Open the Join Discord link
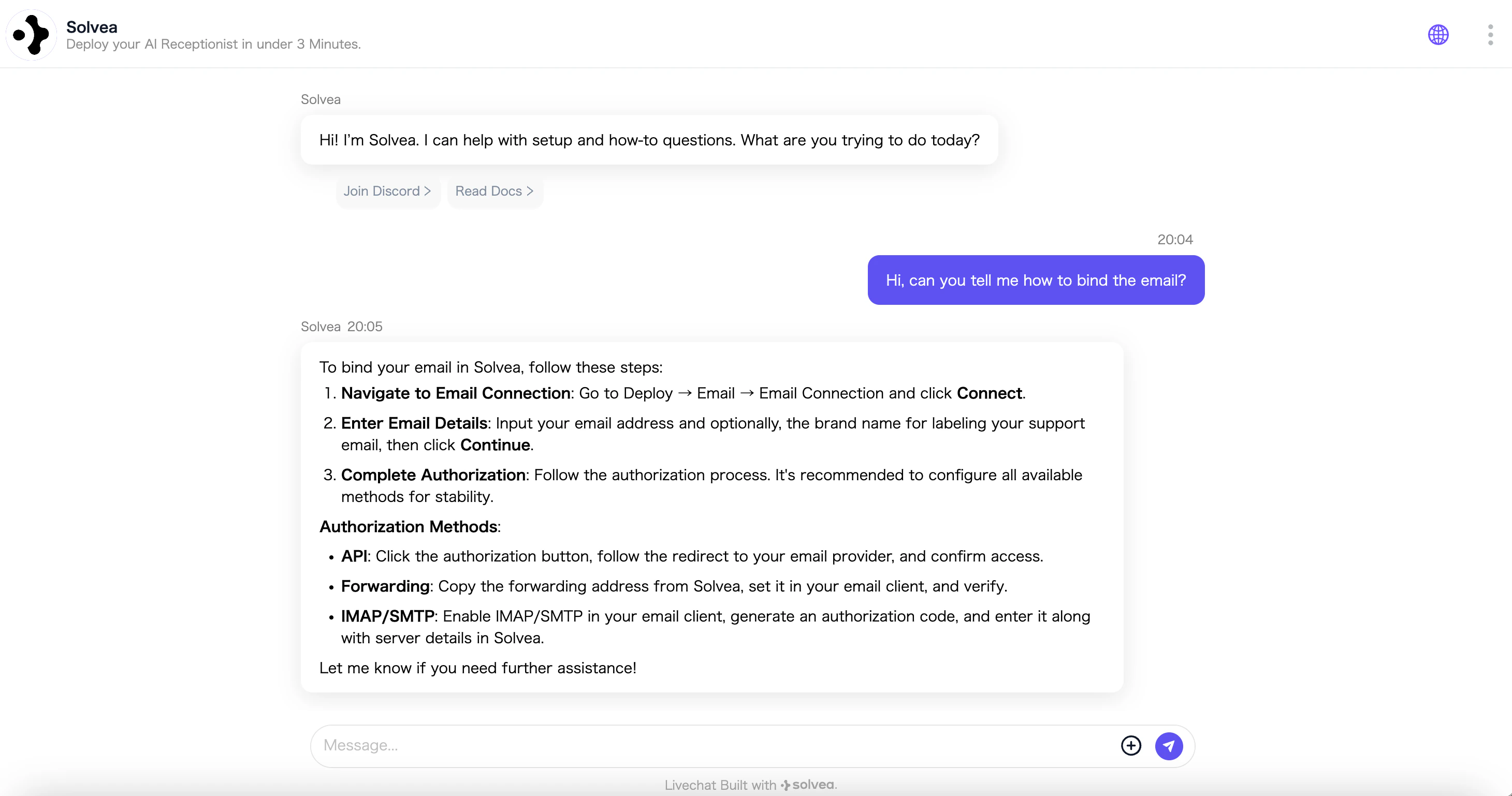The width and height of the screenshot is (1512, 796). click(x=387, y=191)
